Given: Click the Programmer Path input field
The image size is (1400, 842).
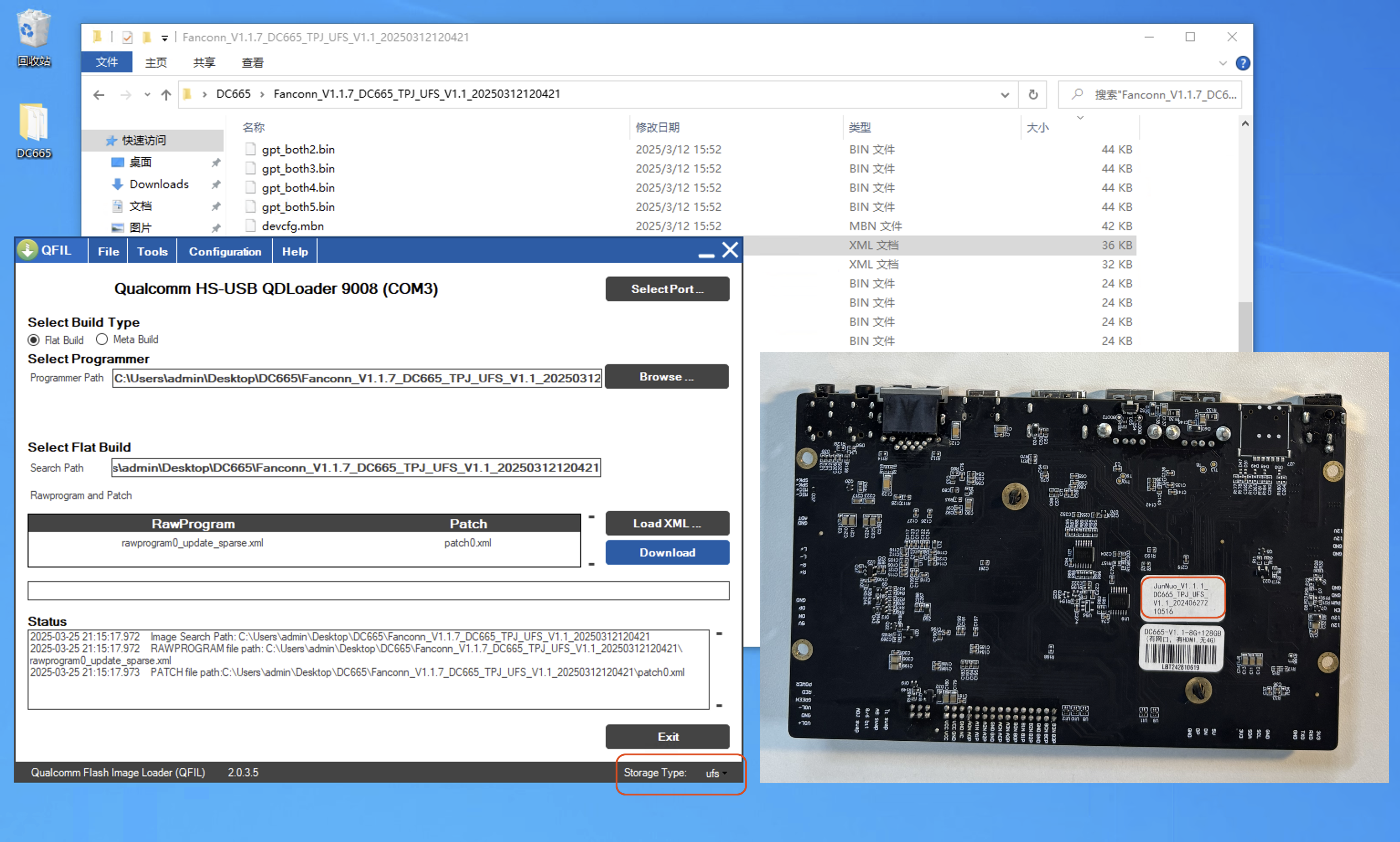Looking at the screenshot, I should click(x=357, y=378).
